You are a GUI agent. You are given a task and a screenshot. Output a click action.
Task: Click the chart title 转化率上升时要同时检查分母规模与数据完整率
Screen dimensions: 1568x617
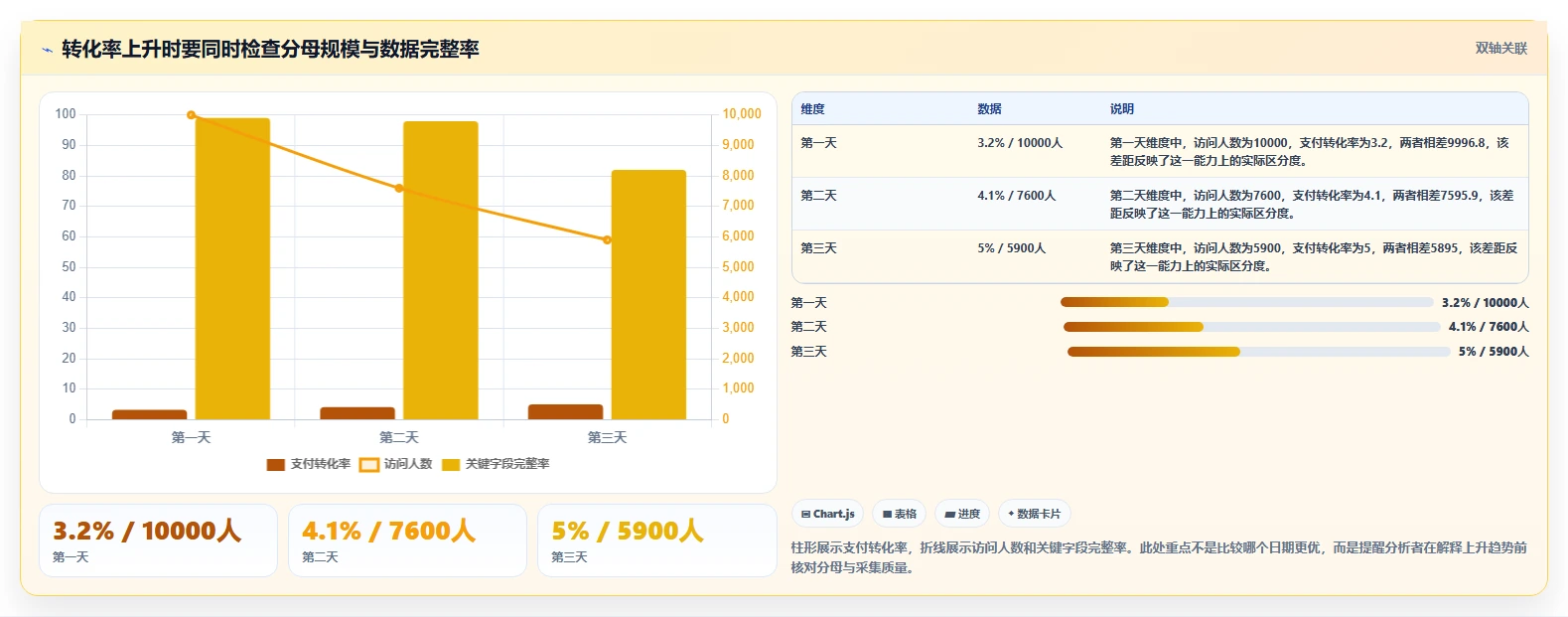pos(270,49)
